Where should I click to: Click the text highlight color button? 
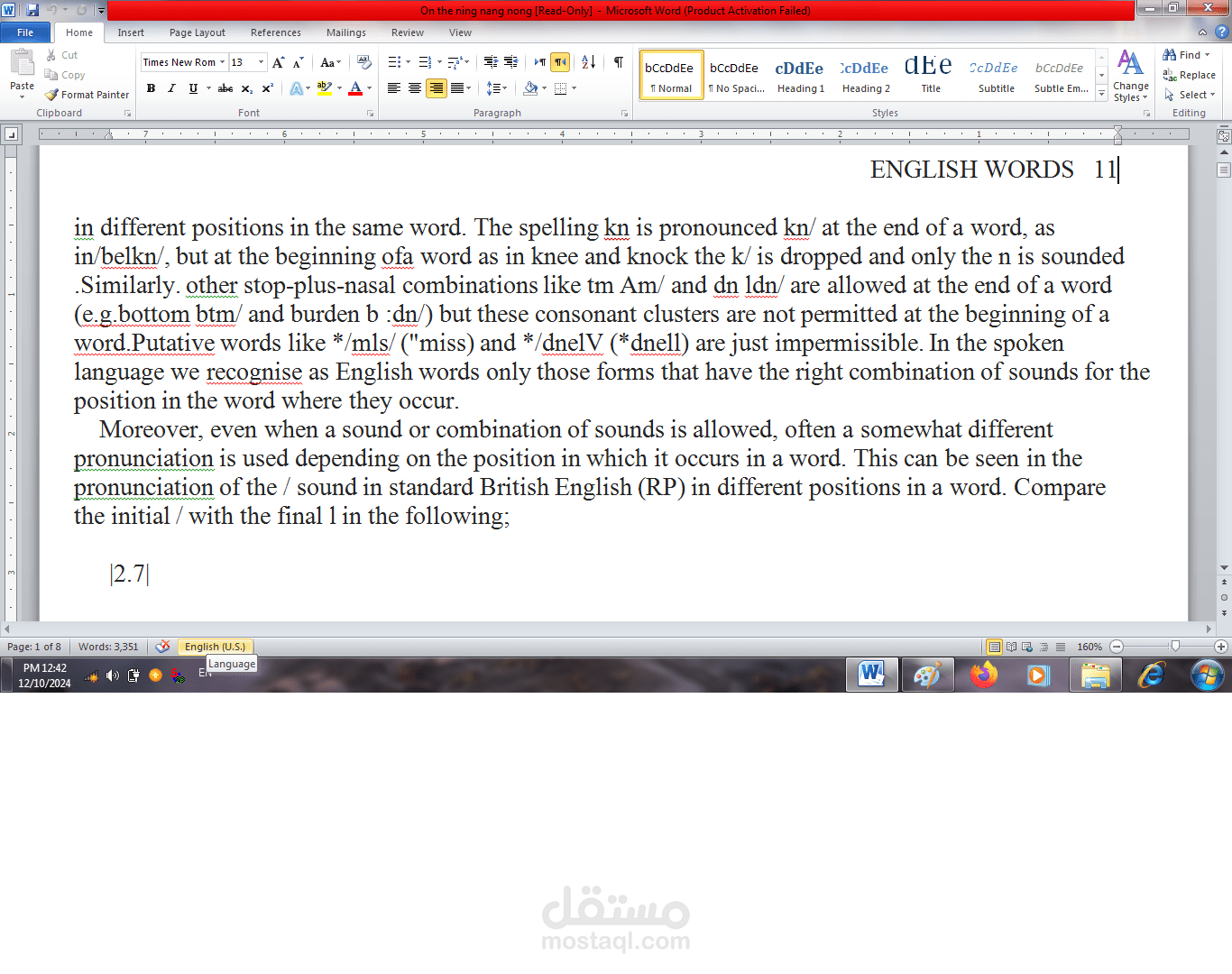tap(324, 88)
